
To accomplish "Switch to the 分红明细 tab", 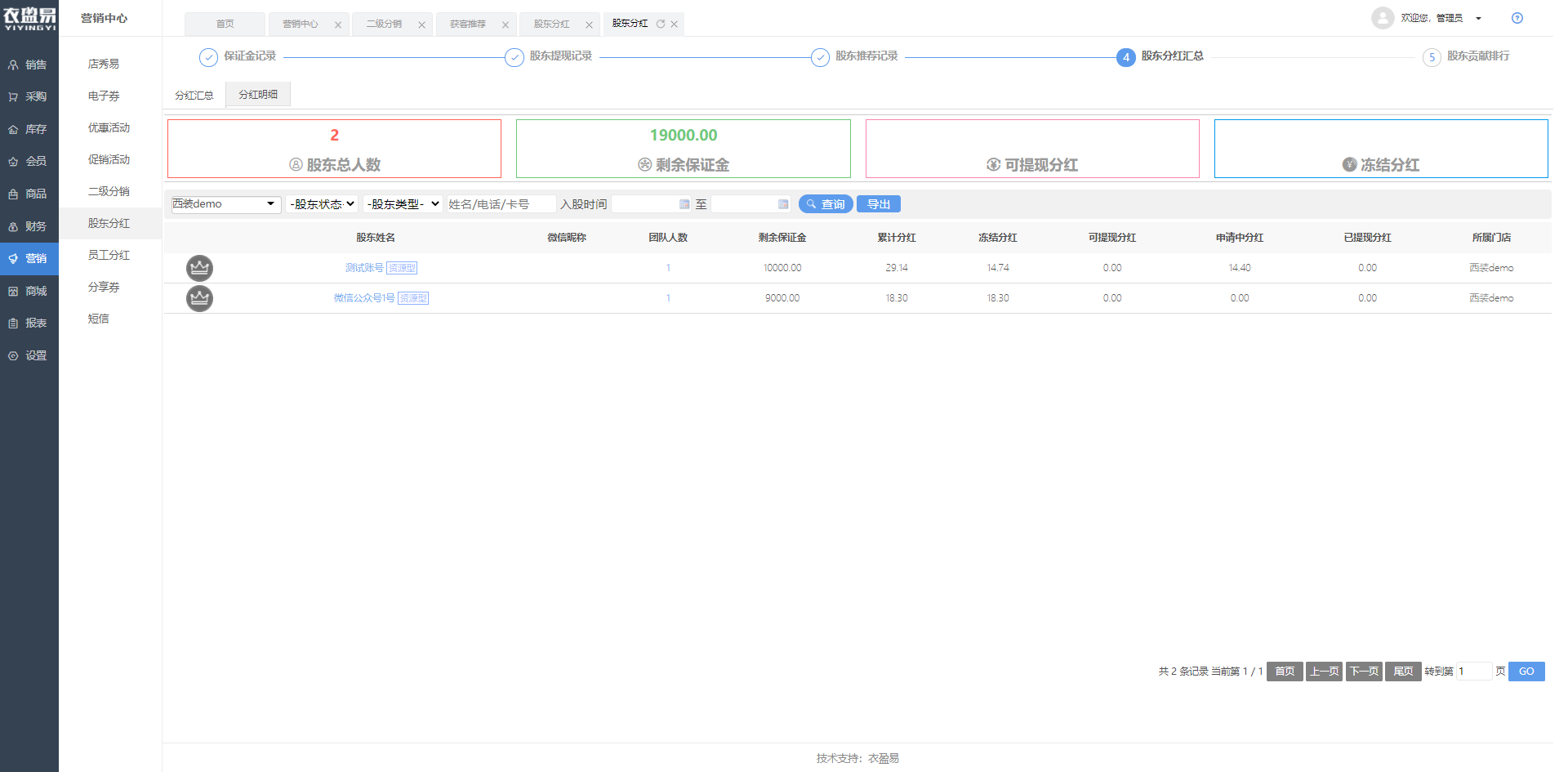I will pyautogui.click(x=258, y=95).
